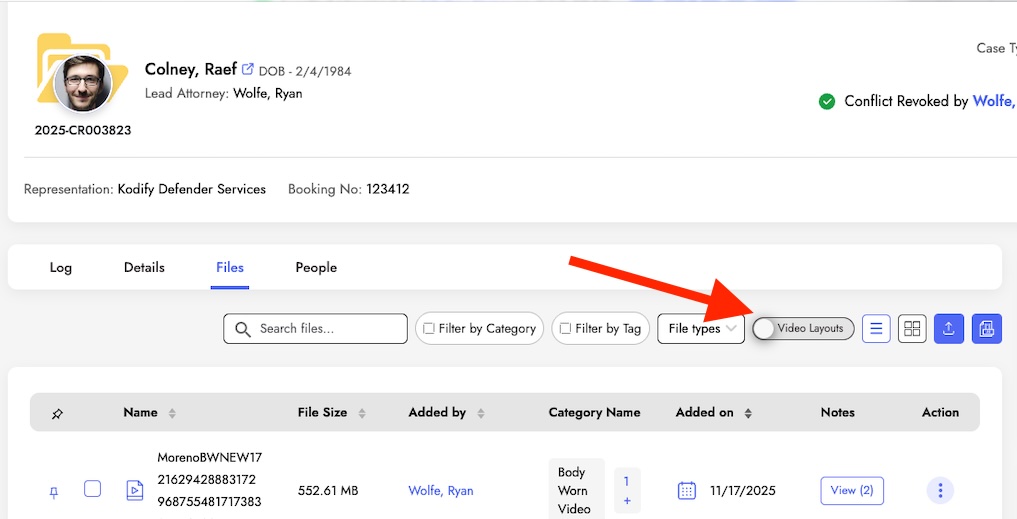Viewport: 1017px width, 519px height.
Task: Open the calendar icon next to 11/17/2025
Action: [686, 490]
